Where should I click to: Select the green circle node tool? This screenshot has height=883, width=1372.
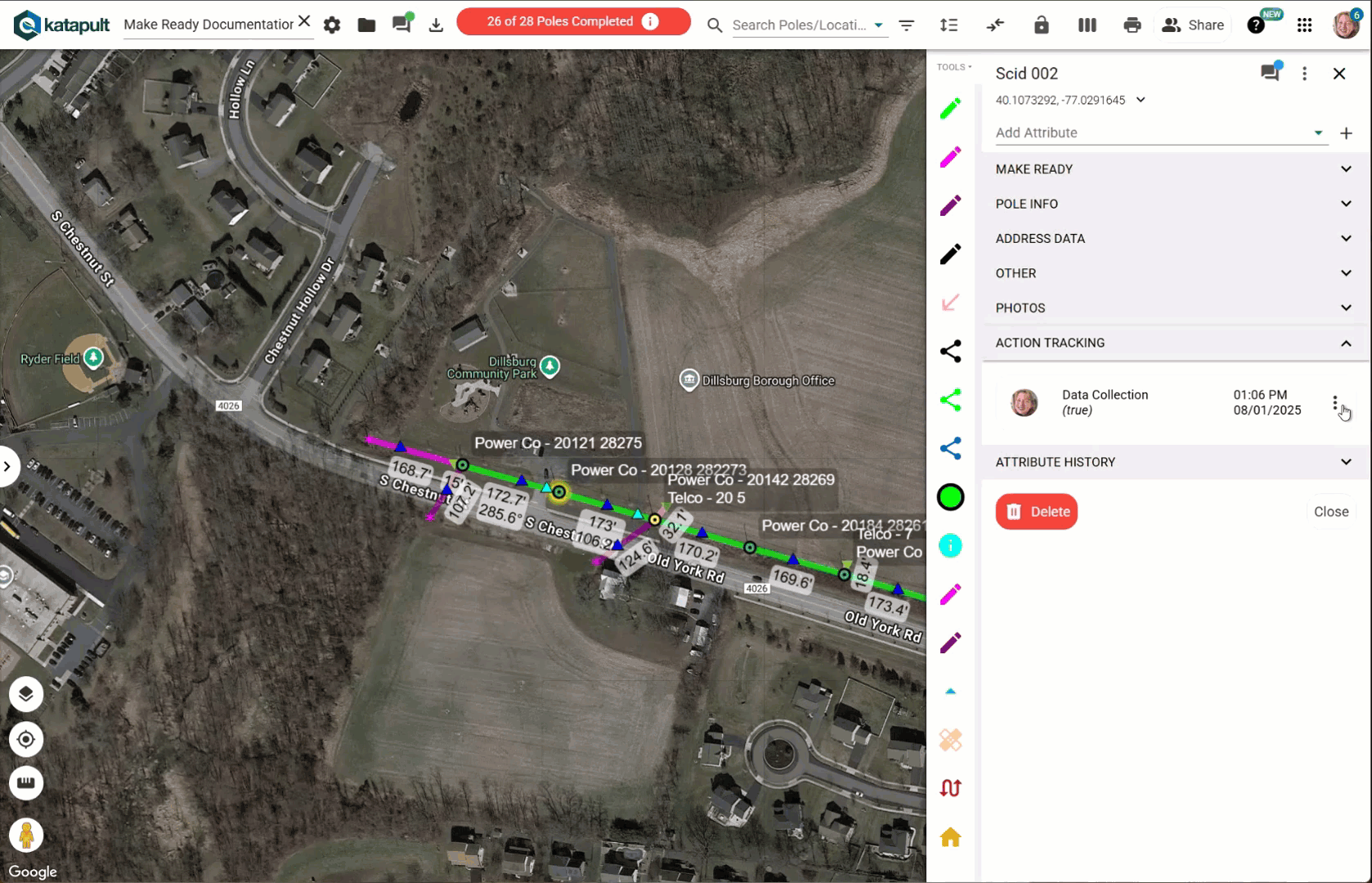(950, 497)
